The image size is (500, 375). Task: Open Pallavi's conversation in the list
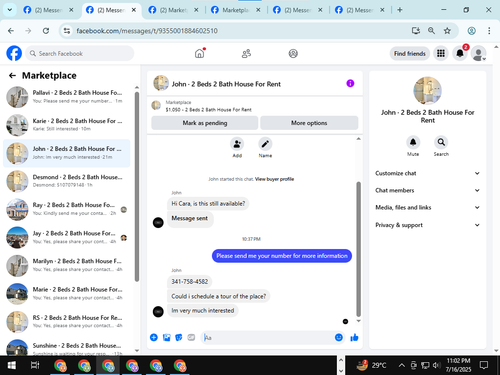pos(67,97)
